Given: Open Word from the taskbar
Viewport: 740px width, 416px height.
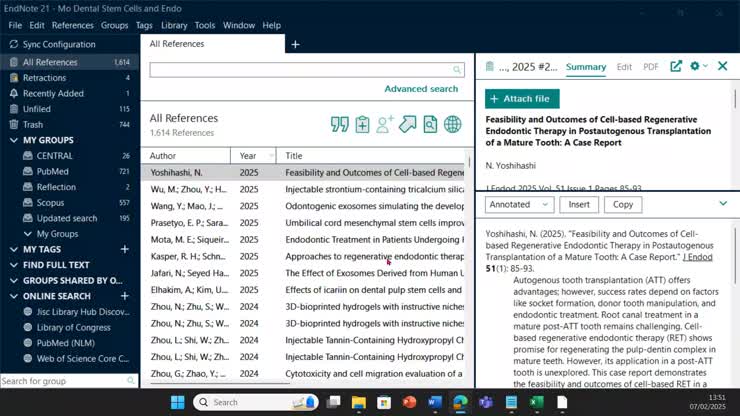Looking at the screenshot, I should [x=435, y=402].
